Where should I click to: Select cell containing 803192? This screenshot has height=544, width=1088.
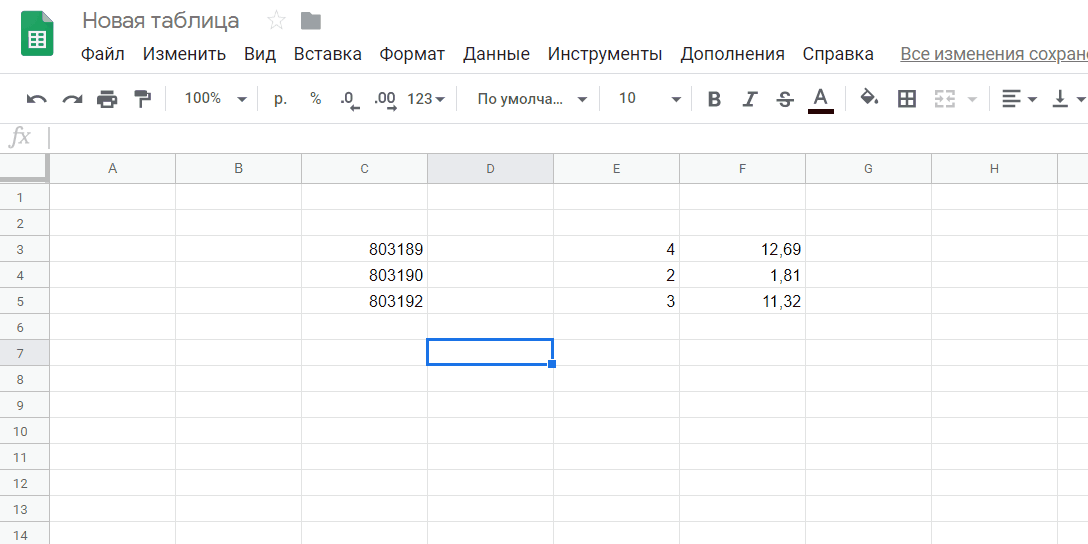364,301
